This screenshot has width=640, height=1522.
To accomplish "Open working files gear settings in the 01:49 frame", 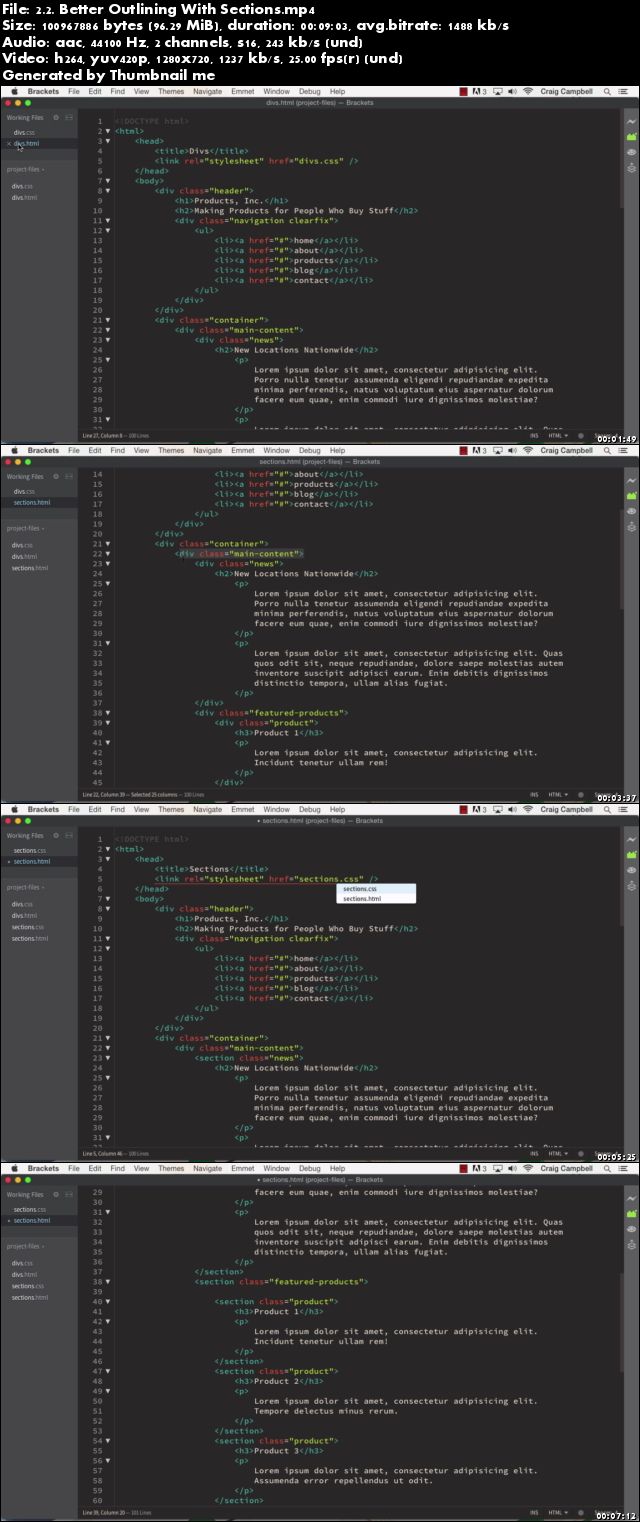I will click(56, 117).
